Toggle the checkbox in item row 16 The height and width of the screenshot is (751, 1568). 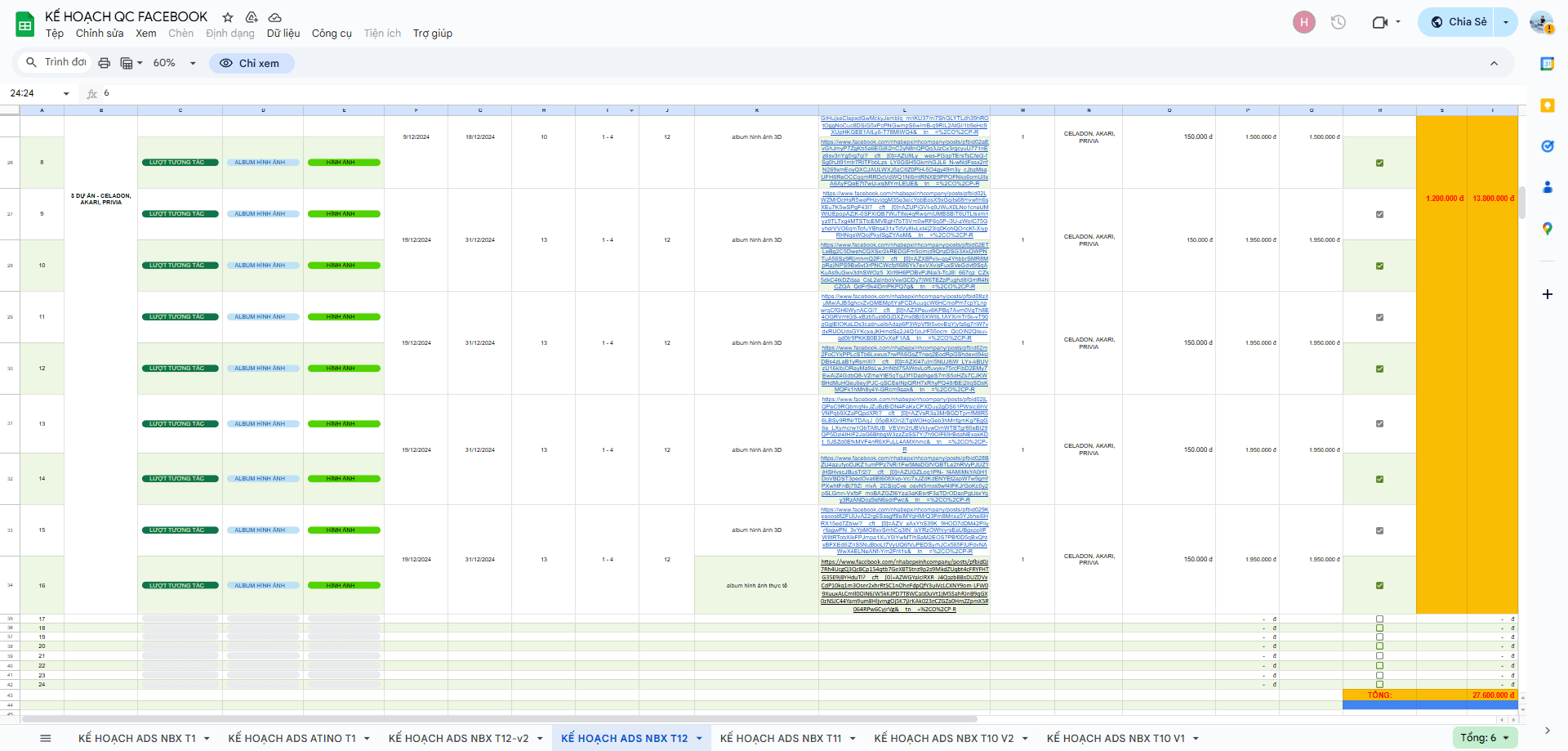click(1379, 585)
